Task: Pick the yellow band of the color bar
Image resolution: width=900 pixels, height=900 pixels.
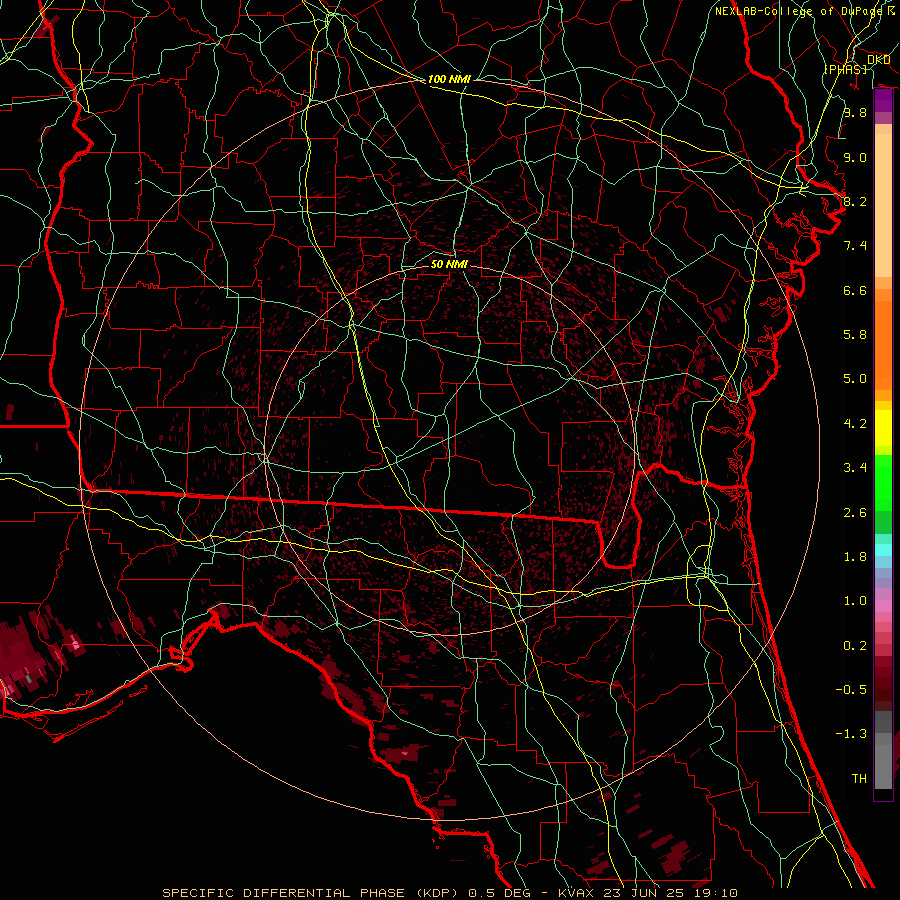Action: [883, 428]
